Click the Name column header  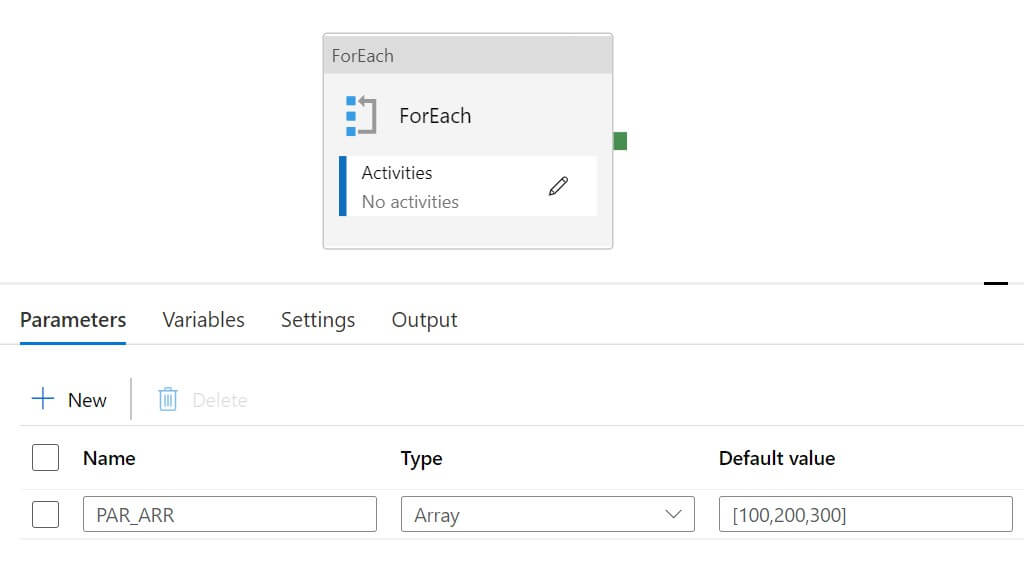[109, 458]
